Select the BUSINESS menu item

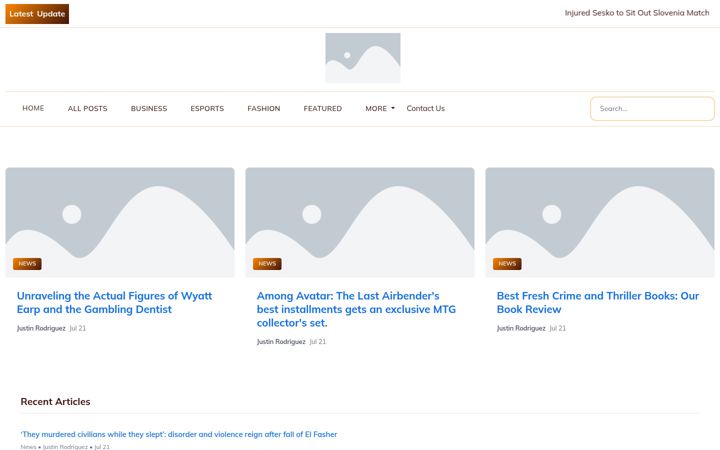pyautogui.click(x=149, y=108)
